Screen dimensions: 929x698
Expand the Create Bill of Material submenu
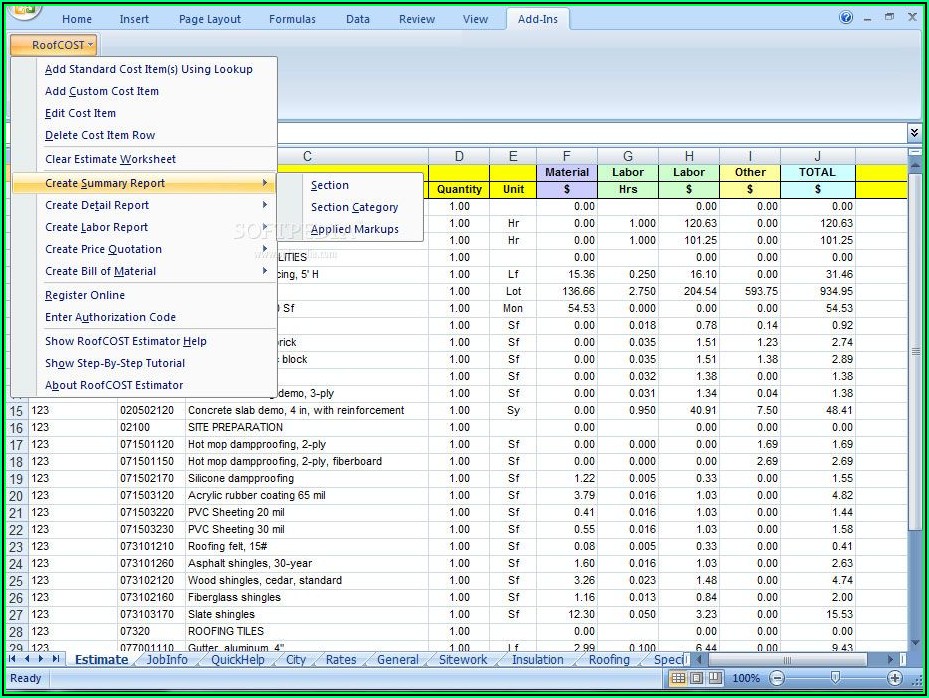point(100,271)
